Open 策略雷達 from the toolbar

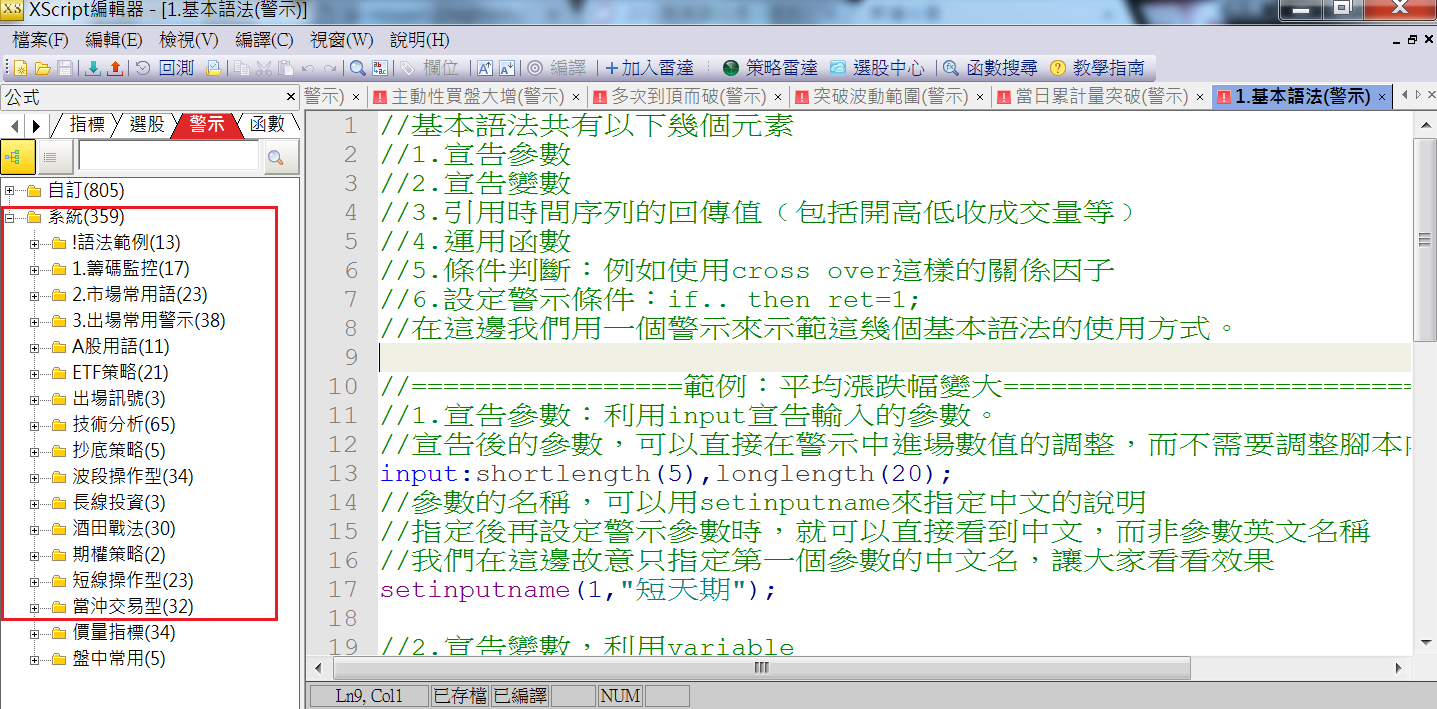(x=769, y=68)
